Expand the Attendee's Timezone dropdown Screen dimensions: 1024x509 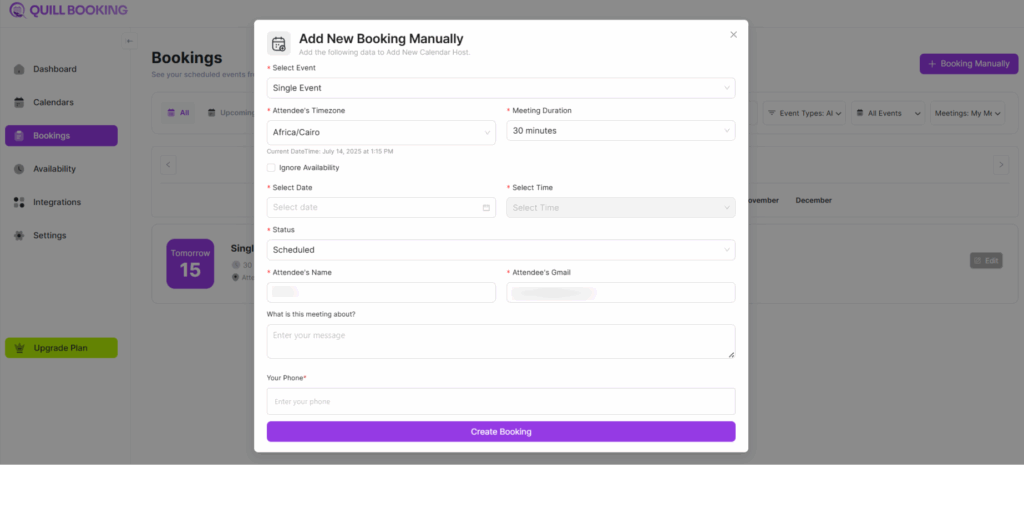(381, 131)
